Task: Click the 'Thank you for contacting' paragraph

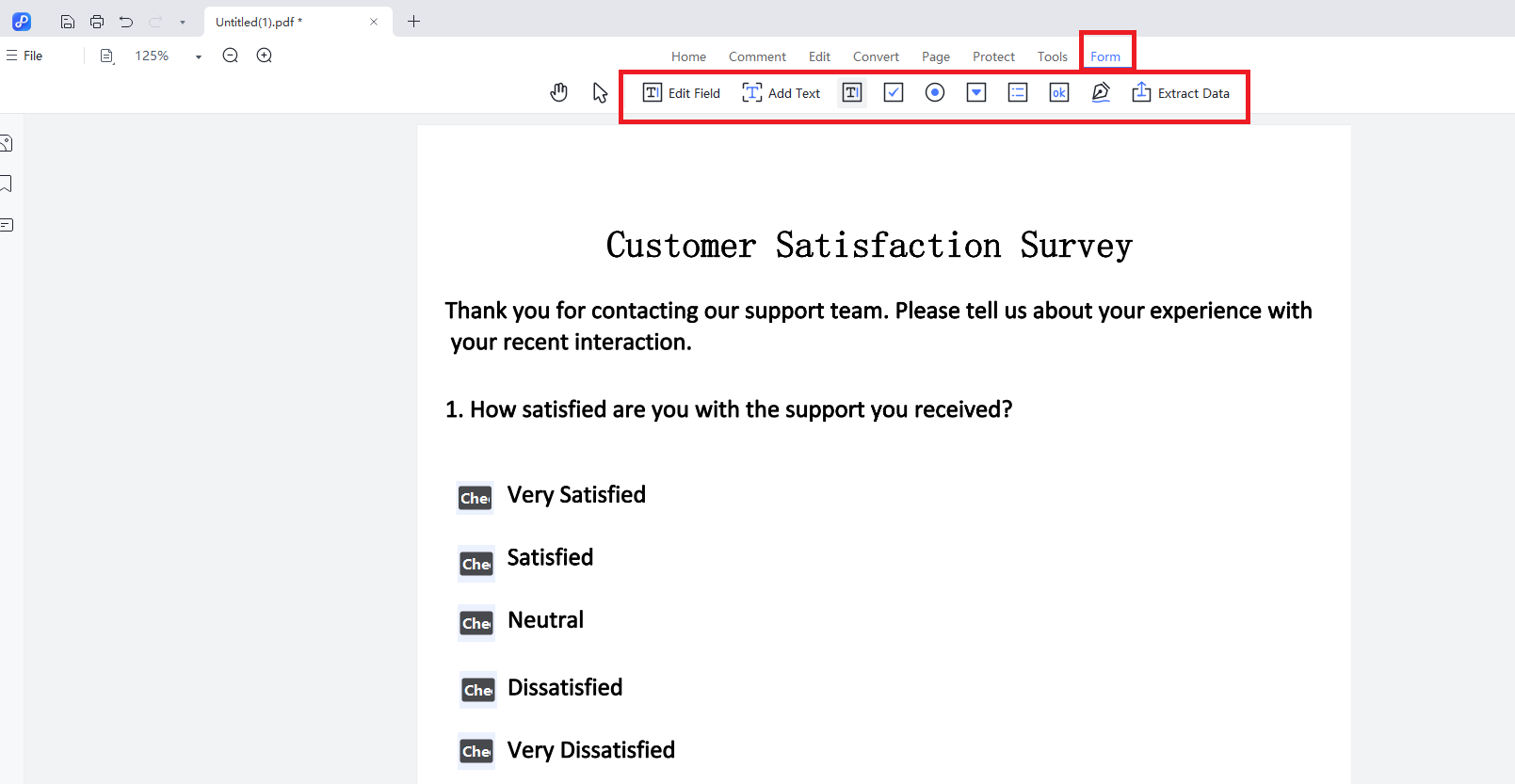Action: tap(878, 326)
